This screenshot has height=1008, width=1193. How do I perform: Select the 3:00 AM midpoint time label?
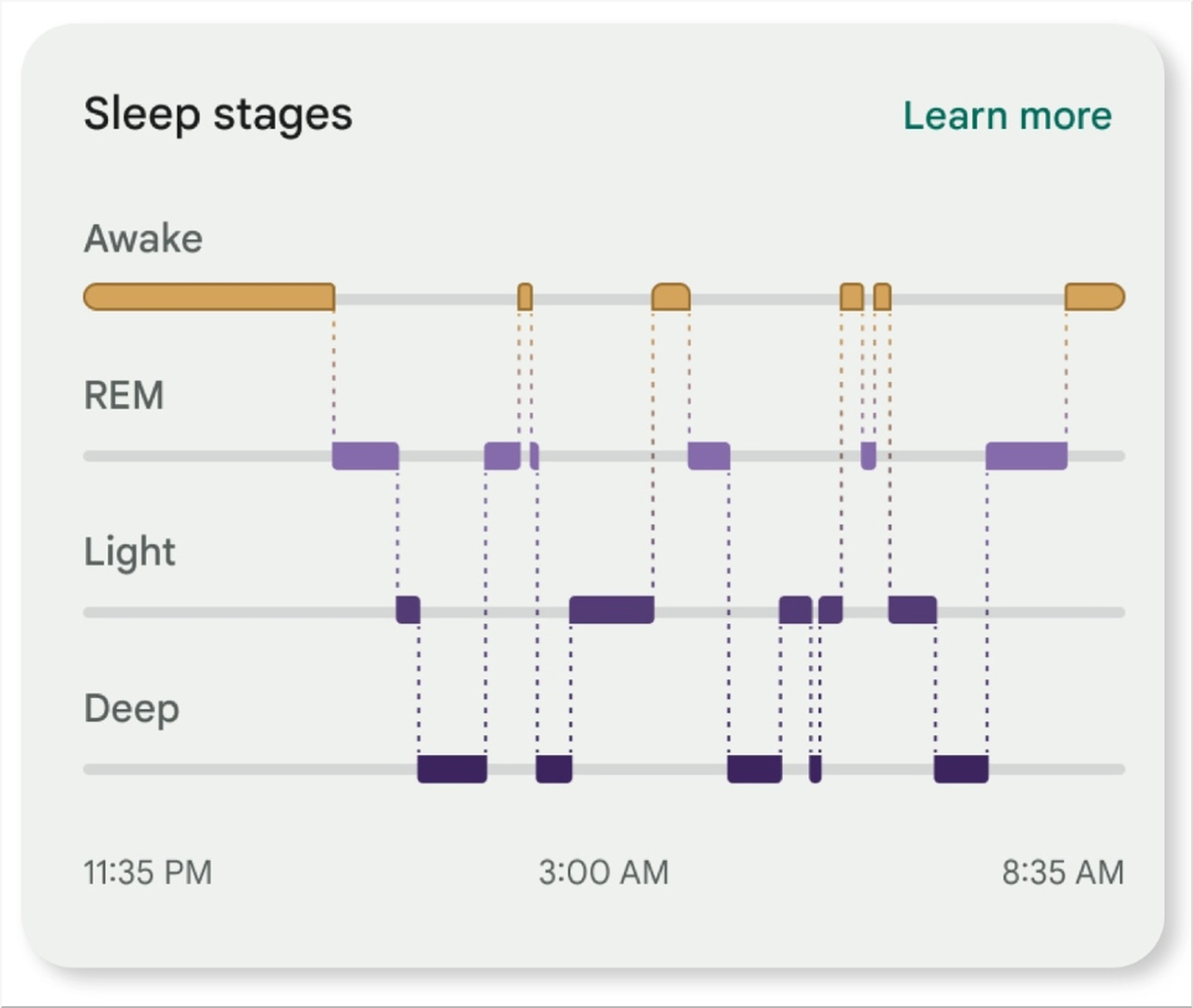(603, 872)
